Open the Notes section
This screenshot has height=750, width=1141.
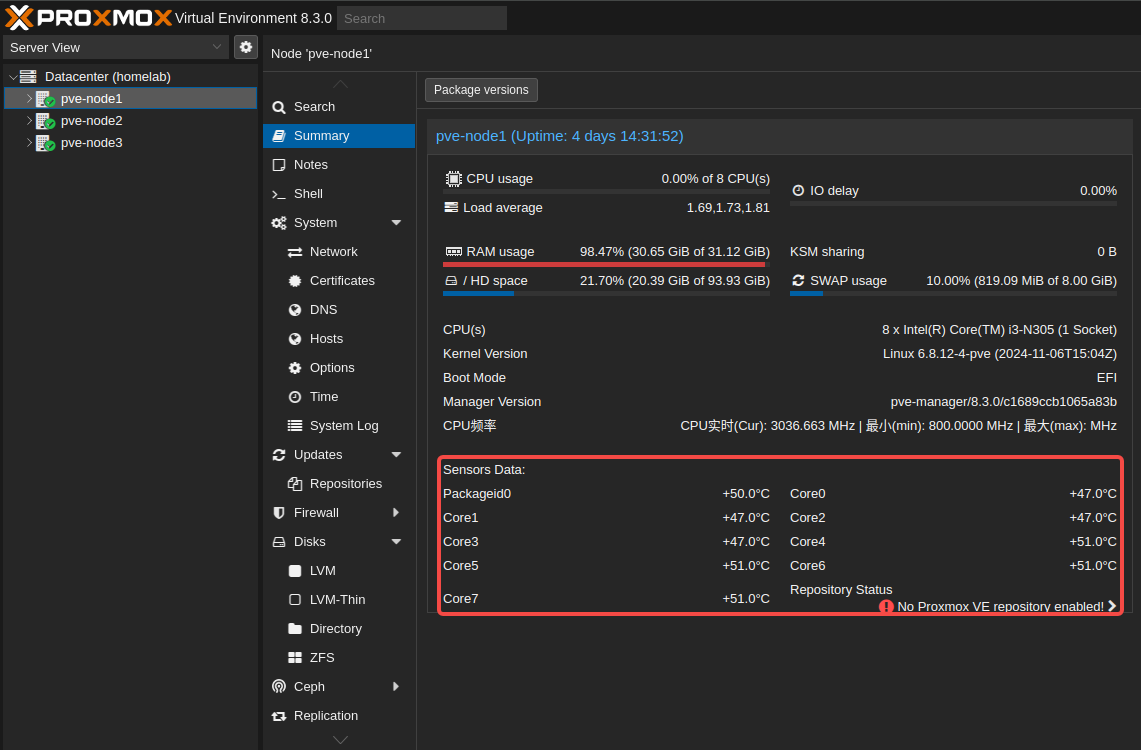click(x=311, y=164)
